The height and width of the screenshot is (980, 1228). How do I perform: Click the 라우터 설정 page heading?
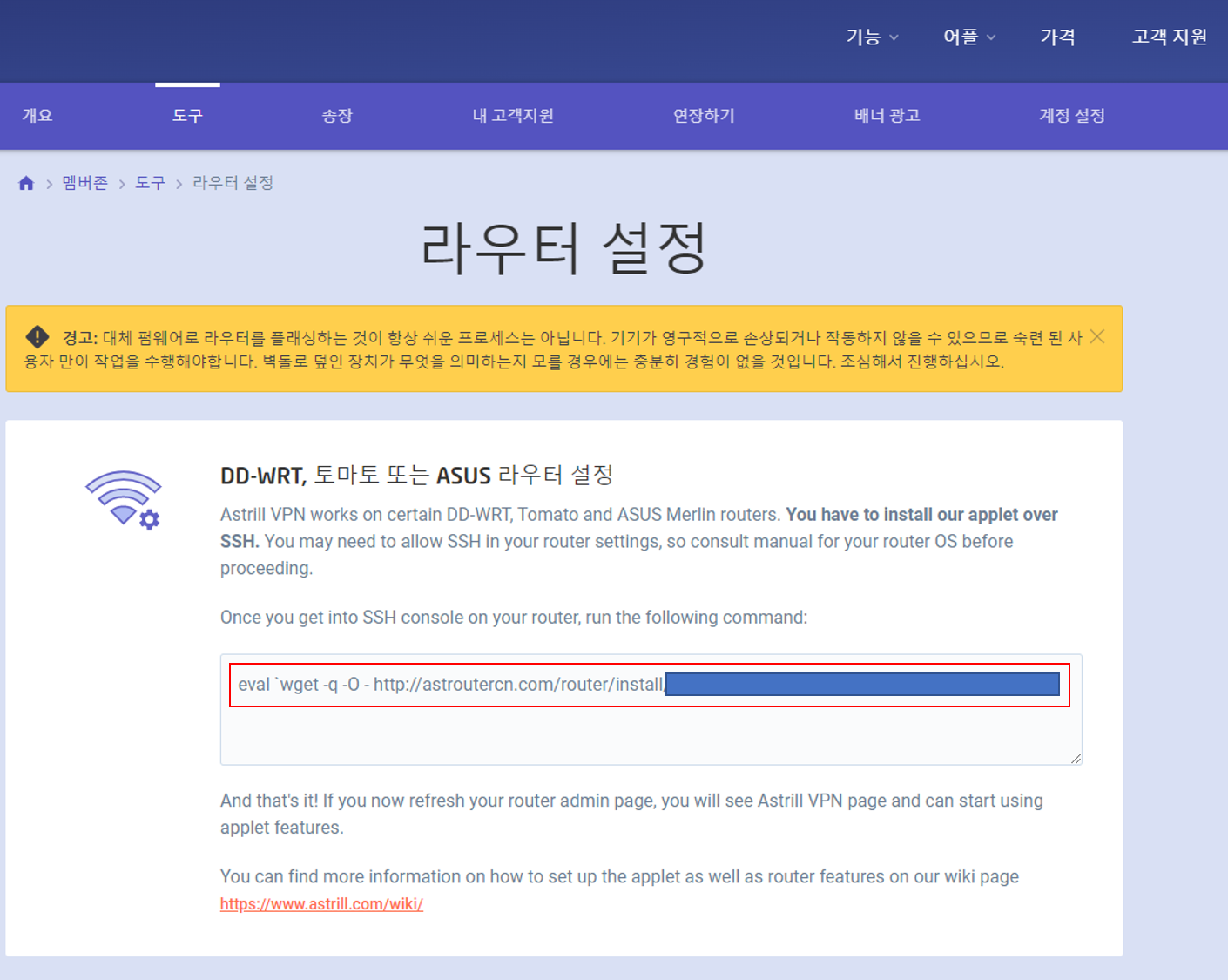(x=563, y=248)
